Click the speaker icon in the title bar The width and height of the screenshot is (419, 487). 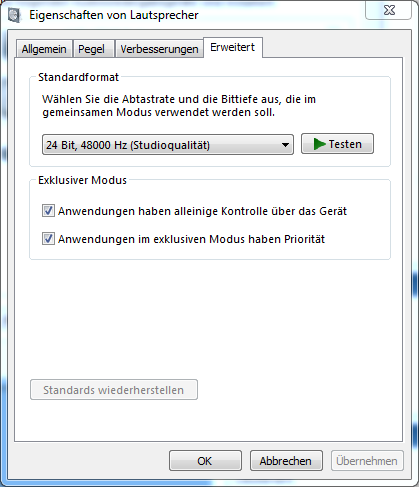pos(14,16)
